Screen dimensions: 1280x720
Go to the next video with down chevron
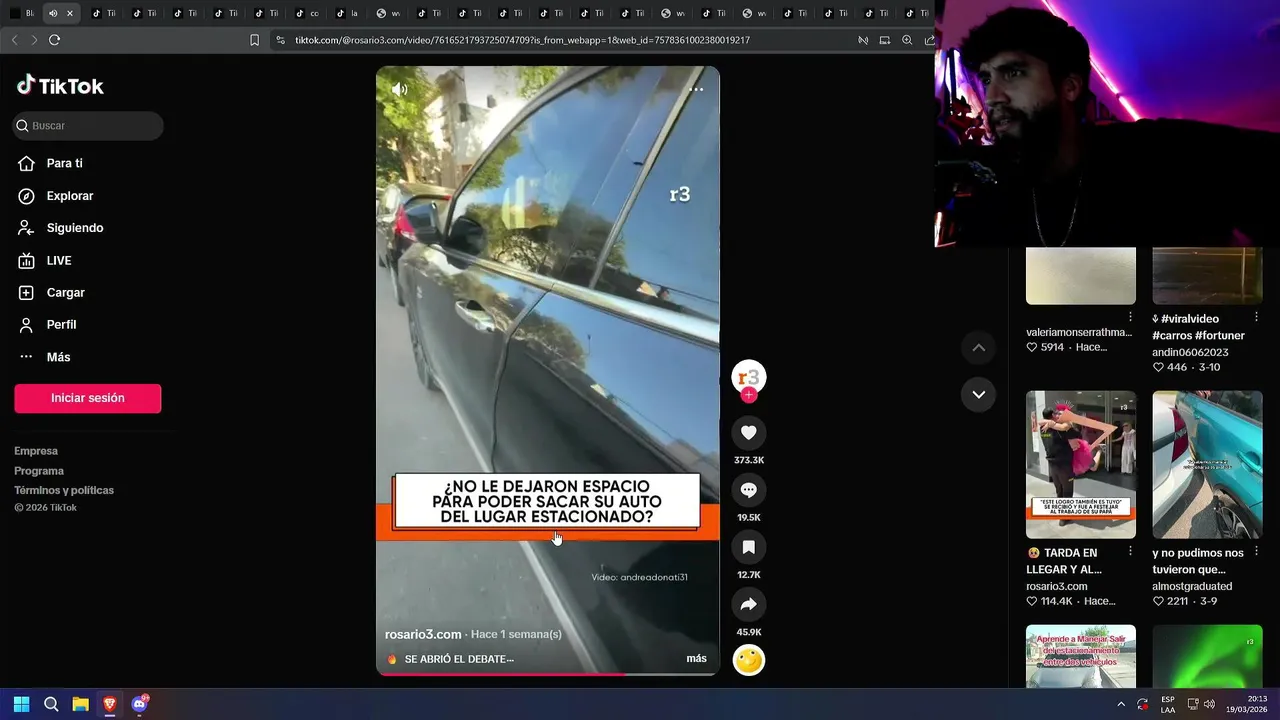tap(979, 394)
